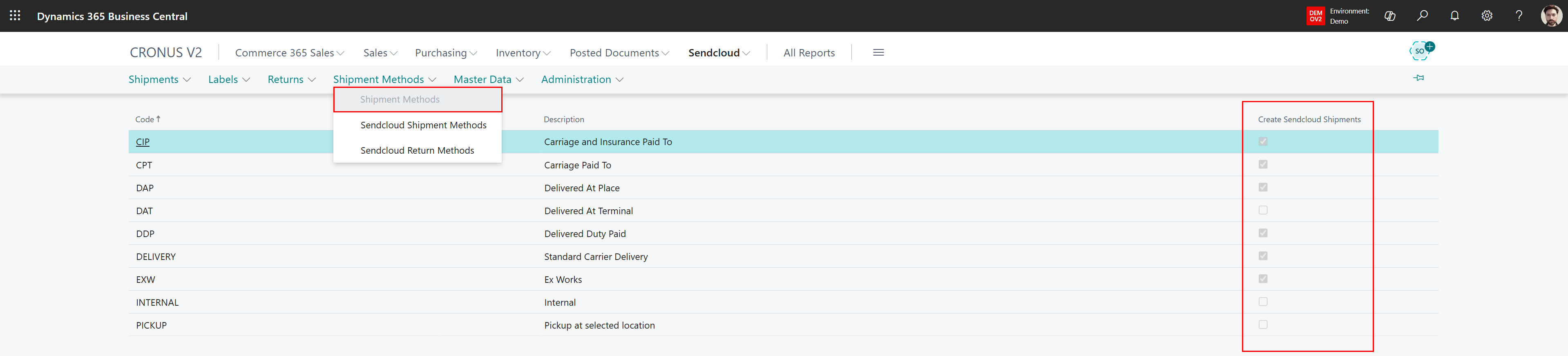Toggle Create Sendcloud Shipments for DELIVERY
Viewport: 1568px width, 356px height.
click(1263, 256)
